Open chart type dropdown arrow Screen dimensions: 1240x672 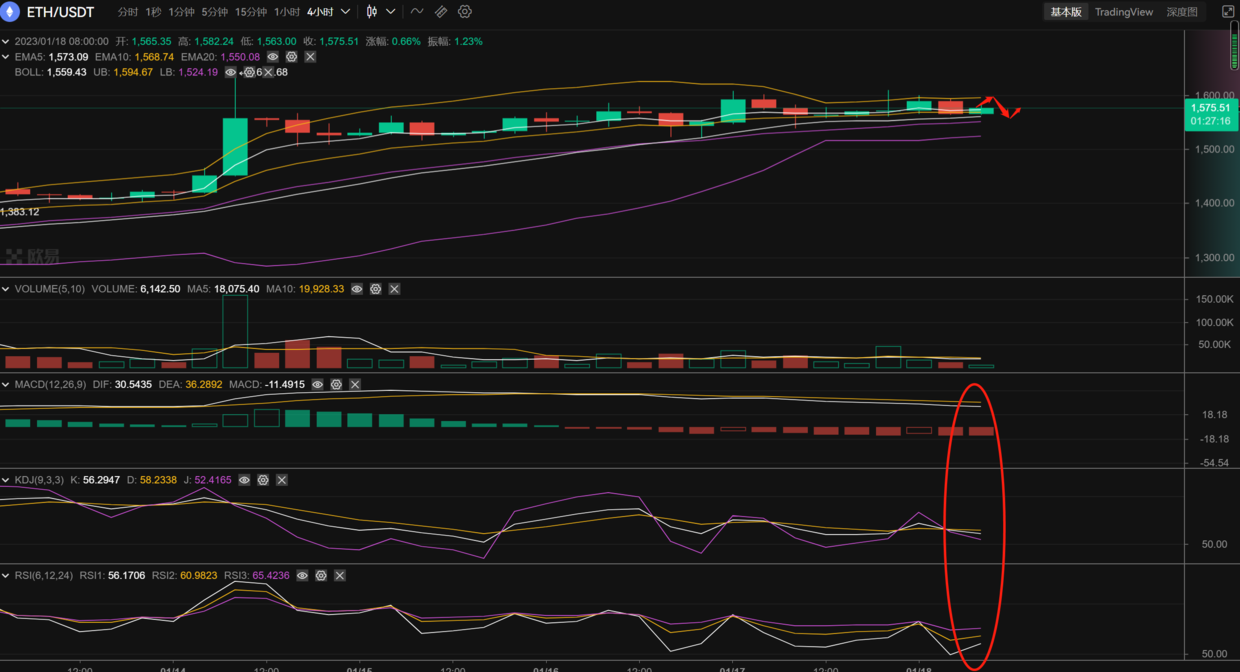click(x=391, y=12)
